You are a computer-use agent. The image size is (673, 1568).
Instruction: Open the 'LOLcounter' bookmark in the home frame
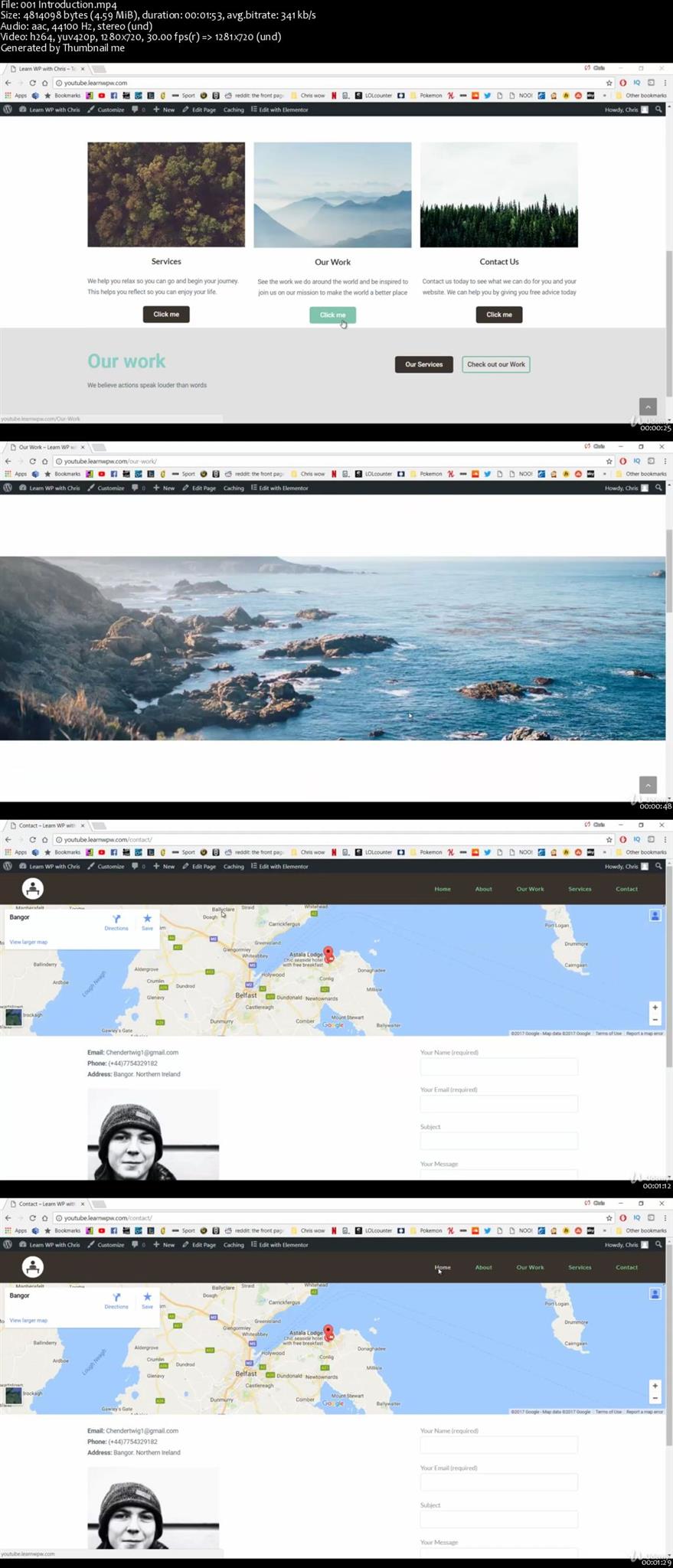pyautogui.click(x=374, y=96)
